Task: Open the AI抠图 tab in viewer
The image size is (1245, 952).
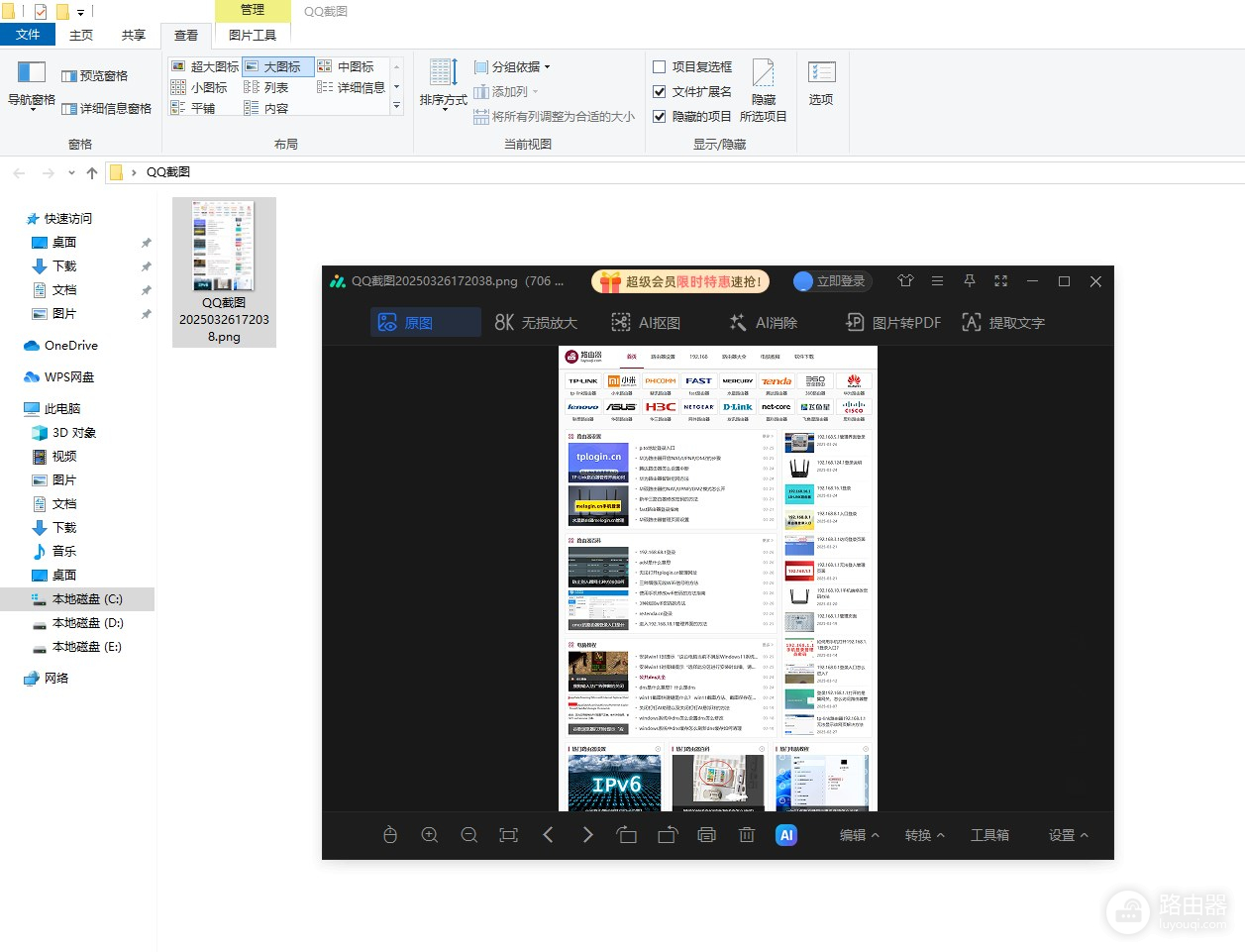Action: (646, 323)
